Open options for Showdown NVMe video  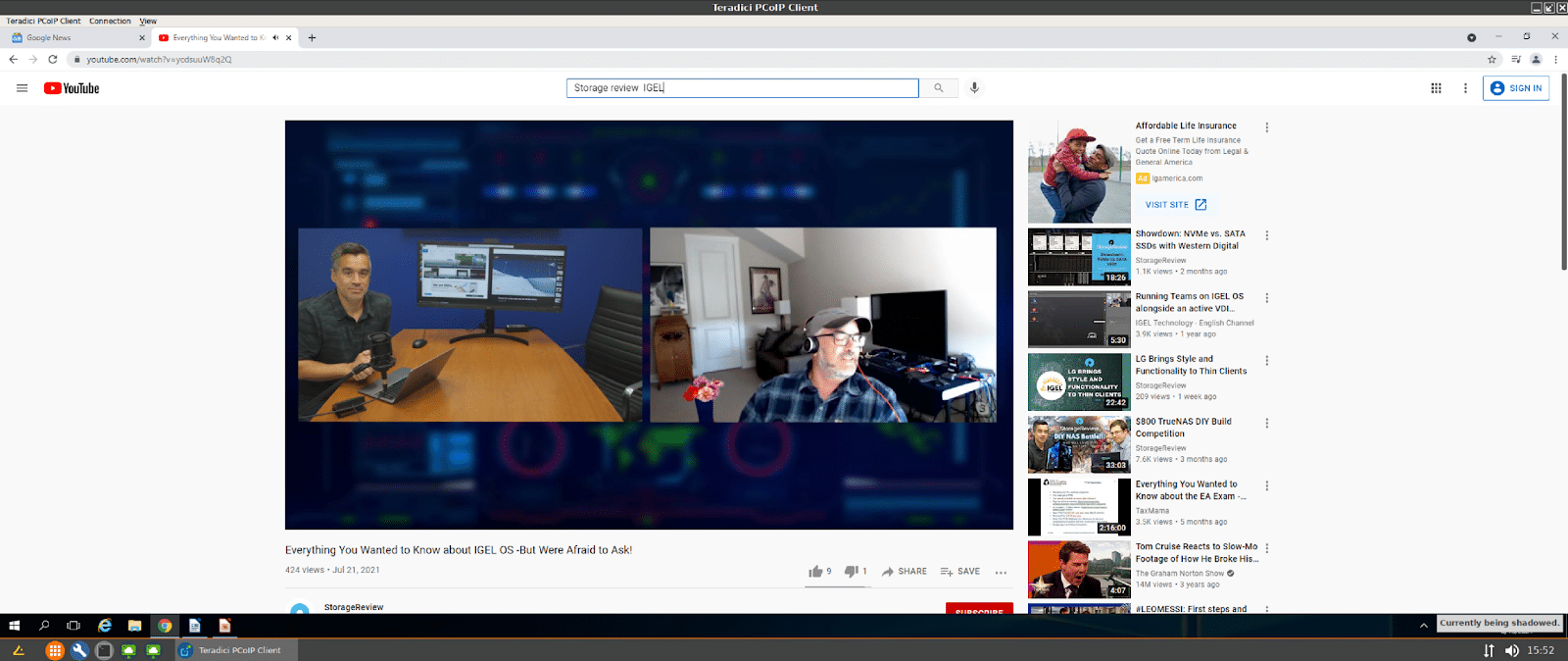tap(1267, 235)
